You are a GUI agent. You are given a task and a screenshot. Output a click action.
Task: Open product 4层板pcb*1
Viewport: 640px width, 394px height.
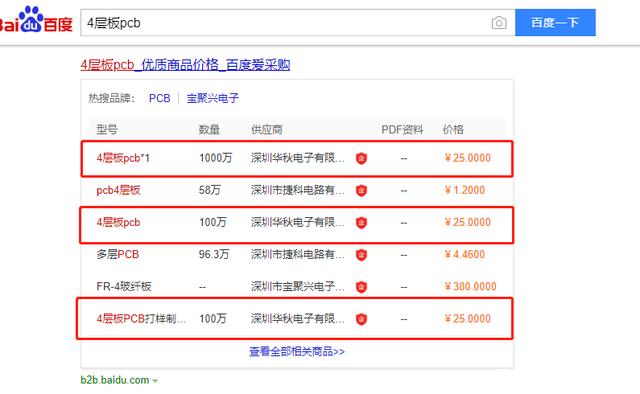click(123, 158)
